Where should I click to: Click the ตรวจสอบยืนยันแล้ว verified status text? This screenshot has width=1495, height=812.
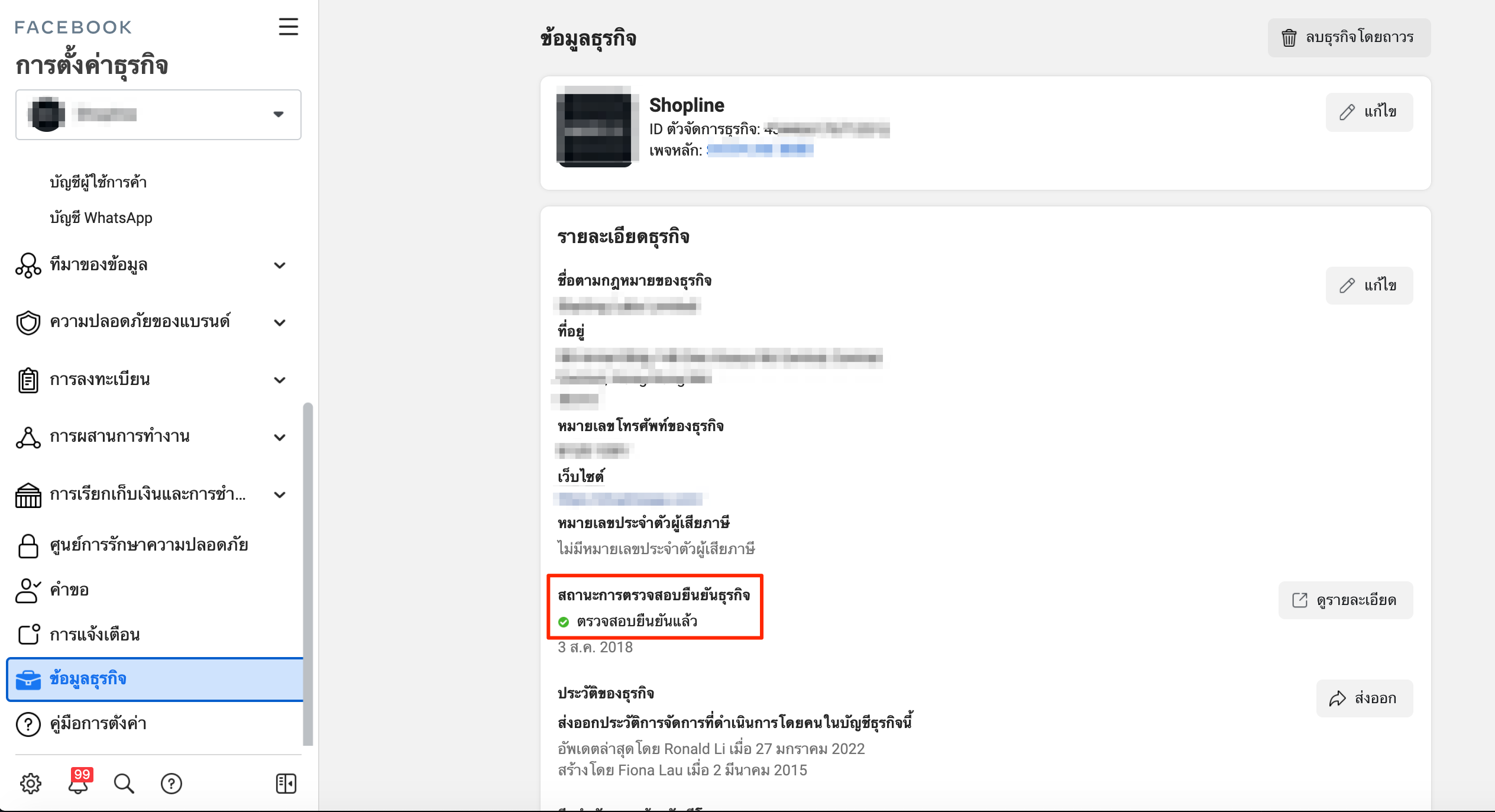click(x=637, y=621)
